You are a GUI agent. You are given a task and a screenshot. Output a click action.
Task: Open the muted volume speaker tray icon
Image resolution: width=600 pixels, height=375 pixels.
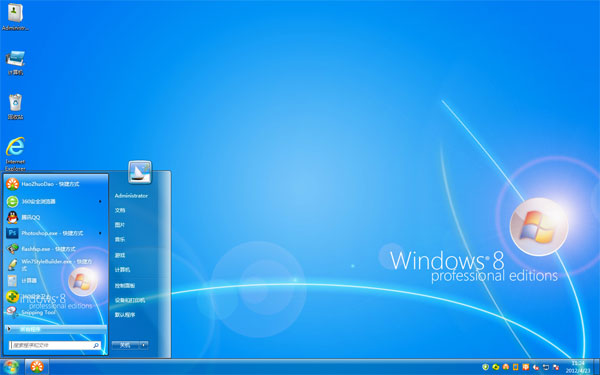(x=536, y=367)
